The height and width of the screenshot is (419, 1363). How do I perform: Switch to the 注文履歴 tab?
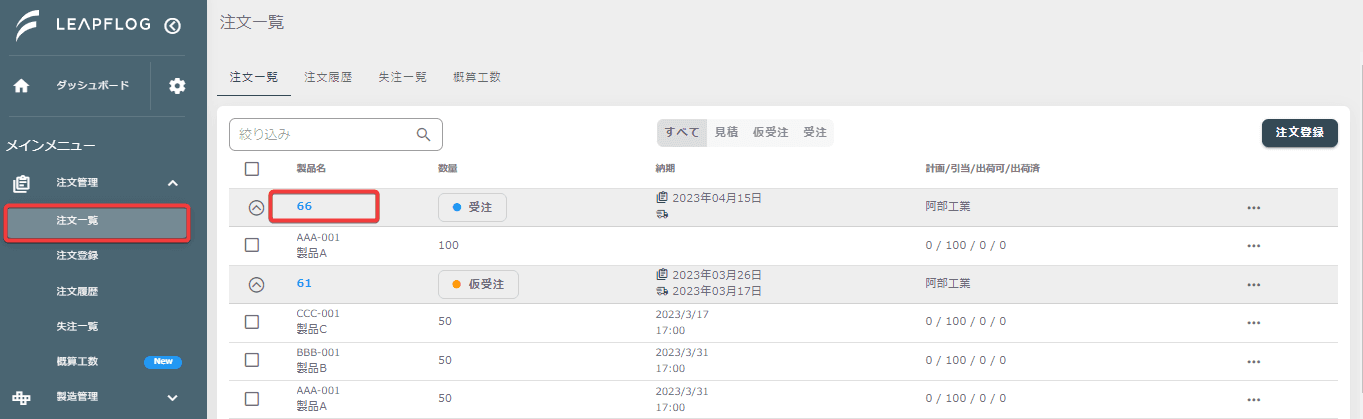328,77
